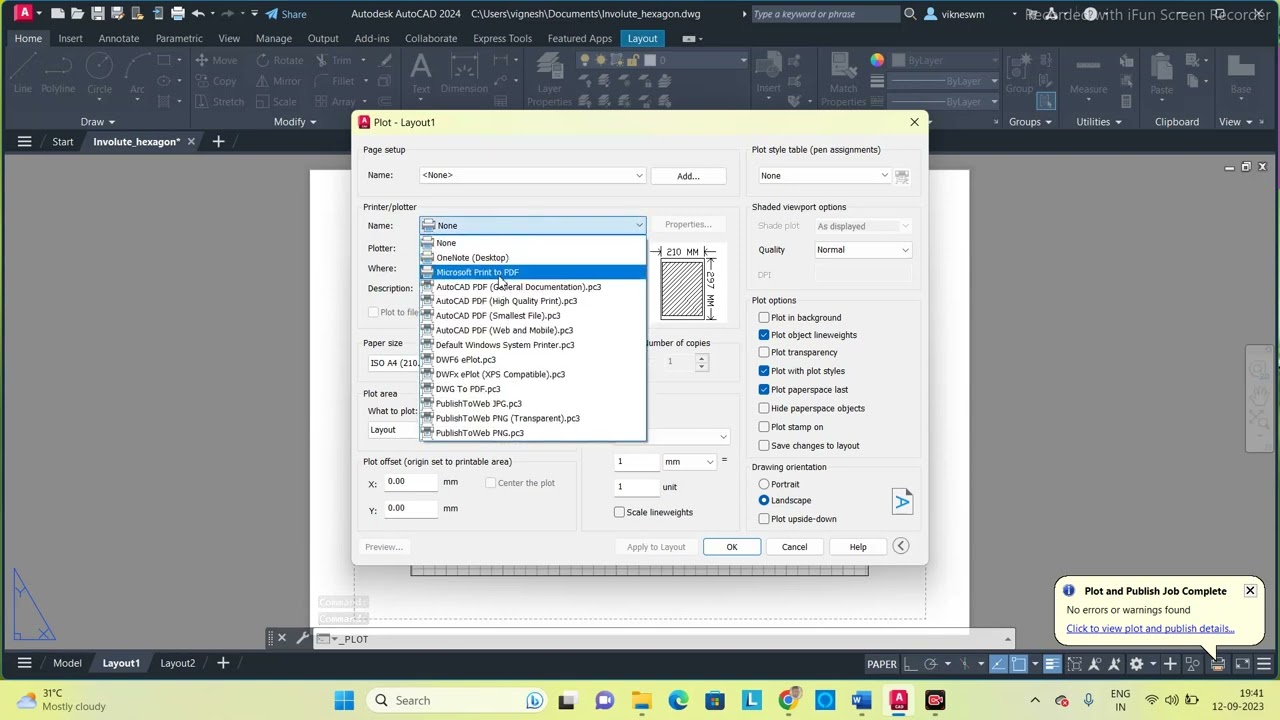
Task: Select Portrait drawing orientation
Action: coord(764,484)
